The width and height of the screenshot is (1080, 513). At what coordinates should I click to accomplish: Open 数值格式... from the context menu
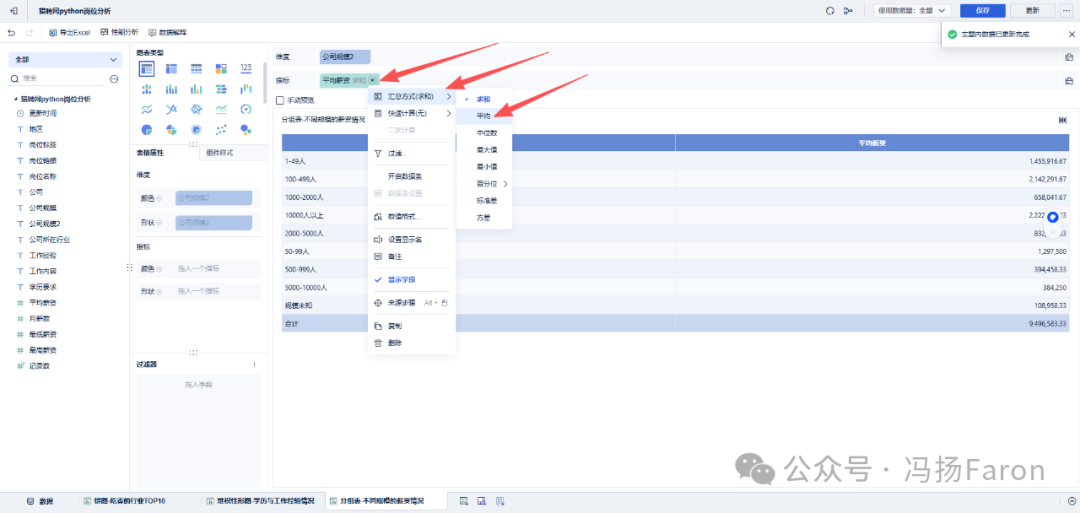pyautogui.click(x=411, y=216)
